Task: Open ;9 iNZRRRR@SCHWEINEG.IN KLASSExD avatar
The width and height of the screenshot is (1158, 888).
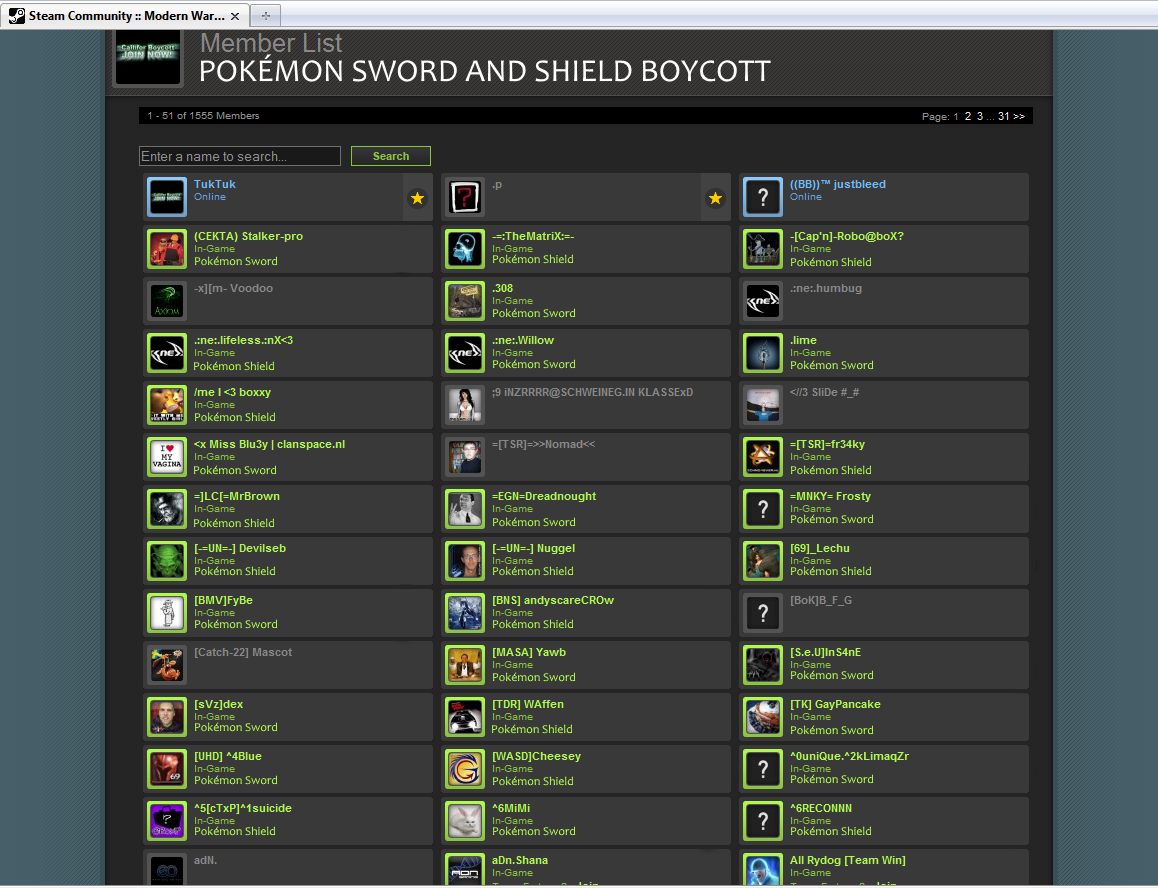Action: click(x=465, y=405)
